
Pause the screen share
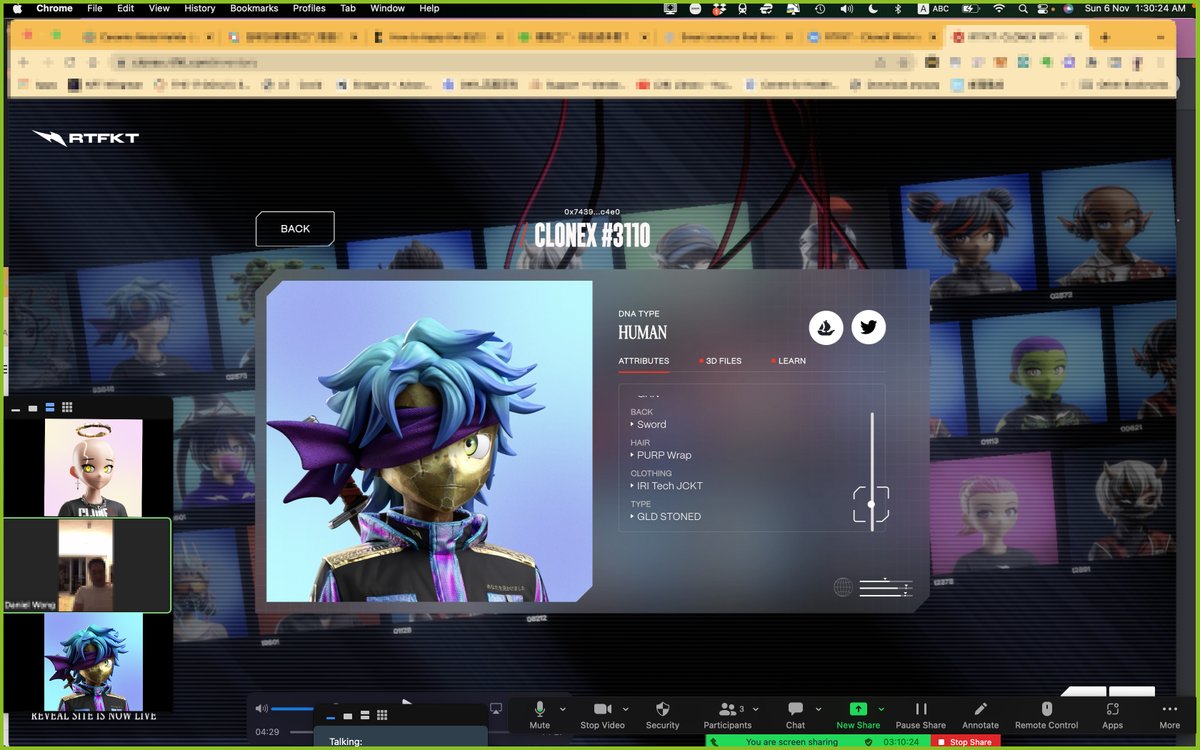tap(921, 714)
